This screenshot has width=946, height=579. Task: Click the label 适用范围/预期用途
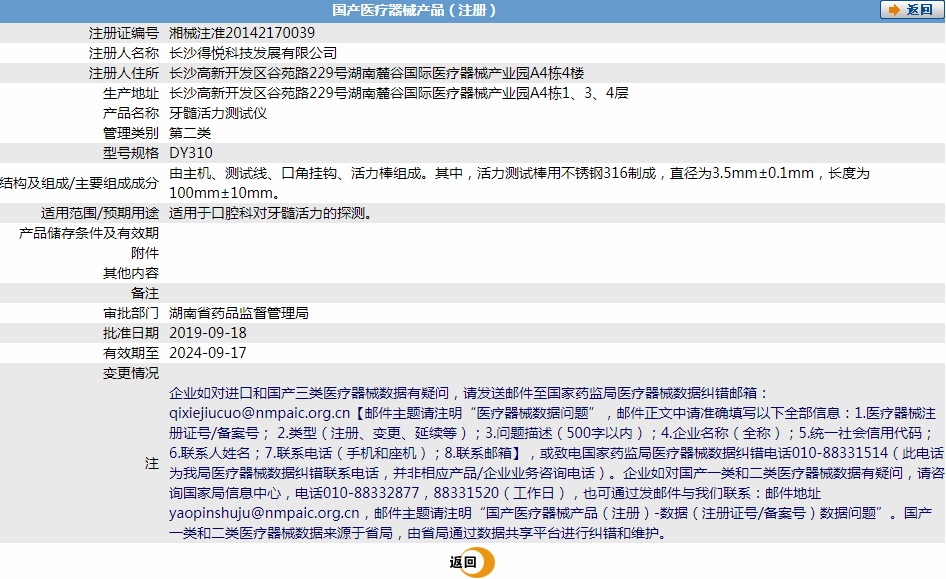click(100, 213)
